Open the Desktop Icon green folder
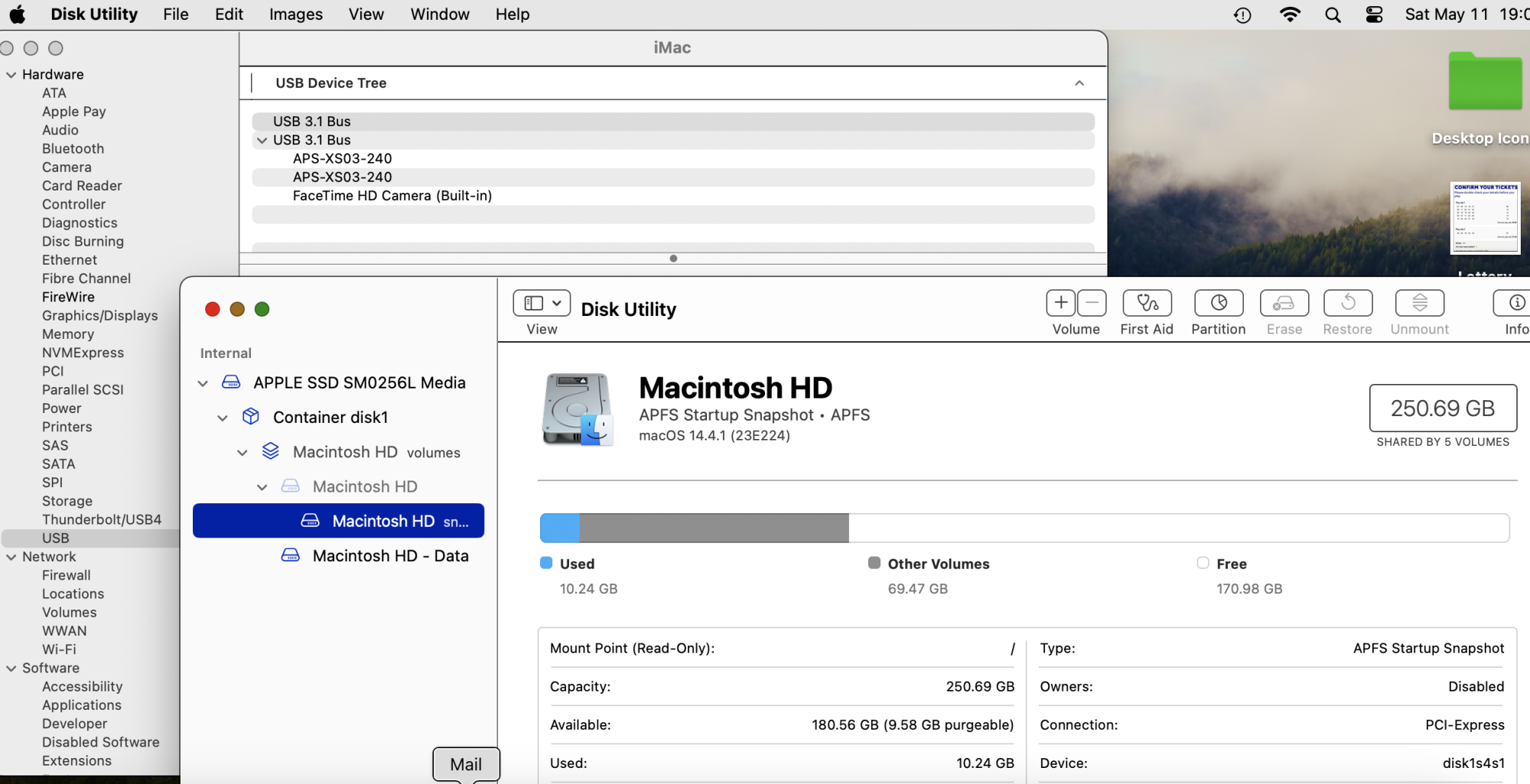 pyautogui.click(x=1485, y=81)
